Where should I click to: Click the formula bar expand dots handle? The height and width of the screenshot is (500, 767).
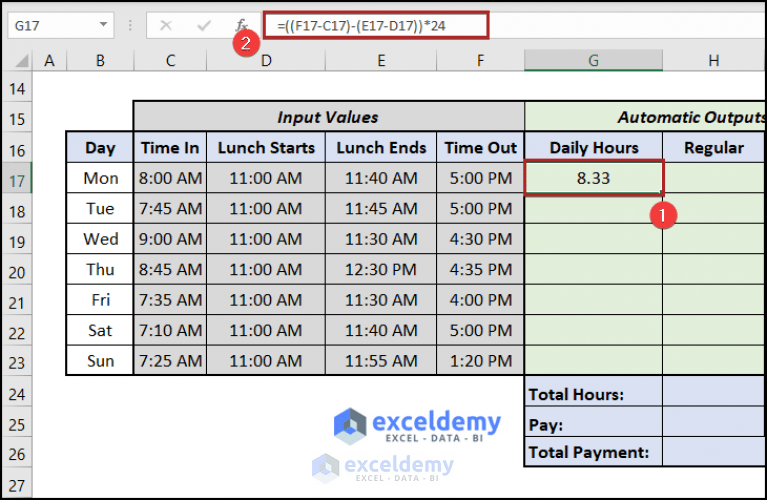pos(130,25)
